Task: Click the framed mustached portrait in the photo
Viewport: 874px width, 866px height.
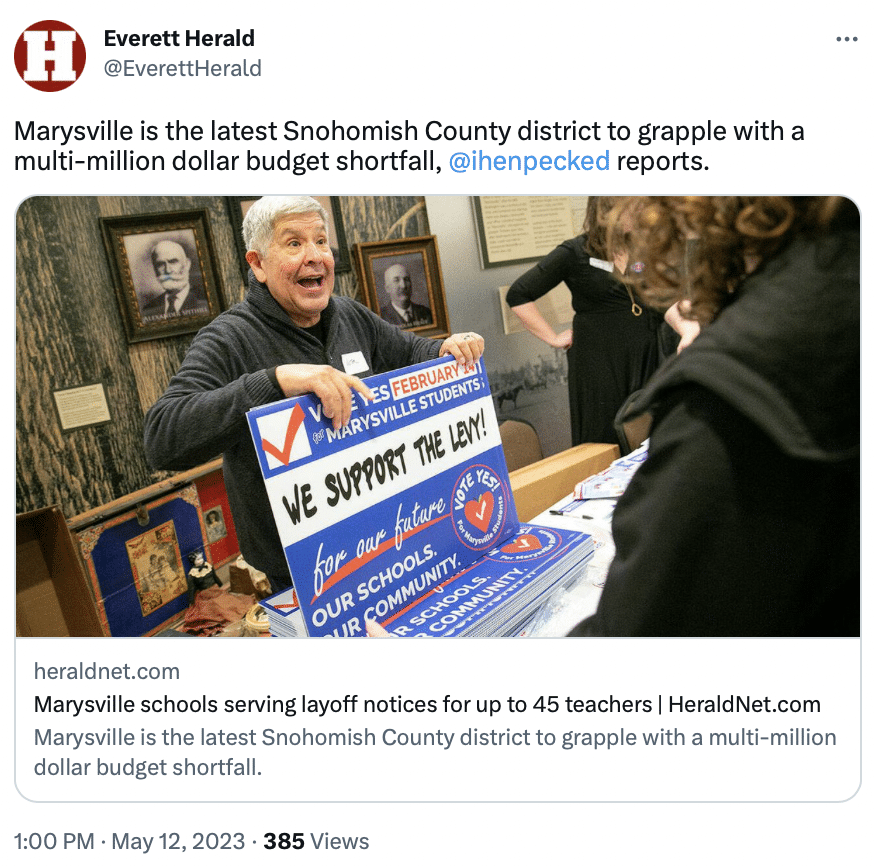Action: pyautogui.click(x=165, y=275)
